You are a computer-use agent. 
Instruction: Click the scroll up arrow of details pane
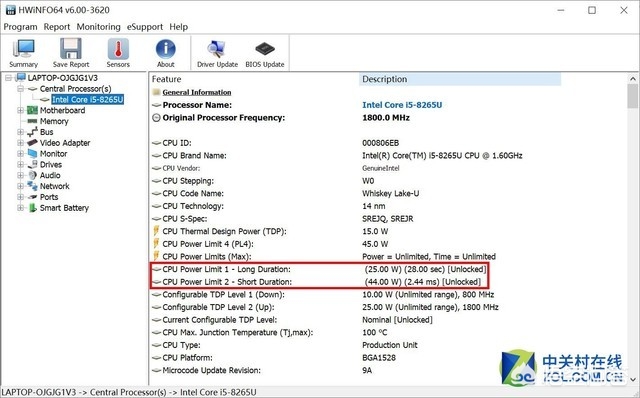633,79
